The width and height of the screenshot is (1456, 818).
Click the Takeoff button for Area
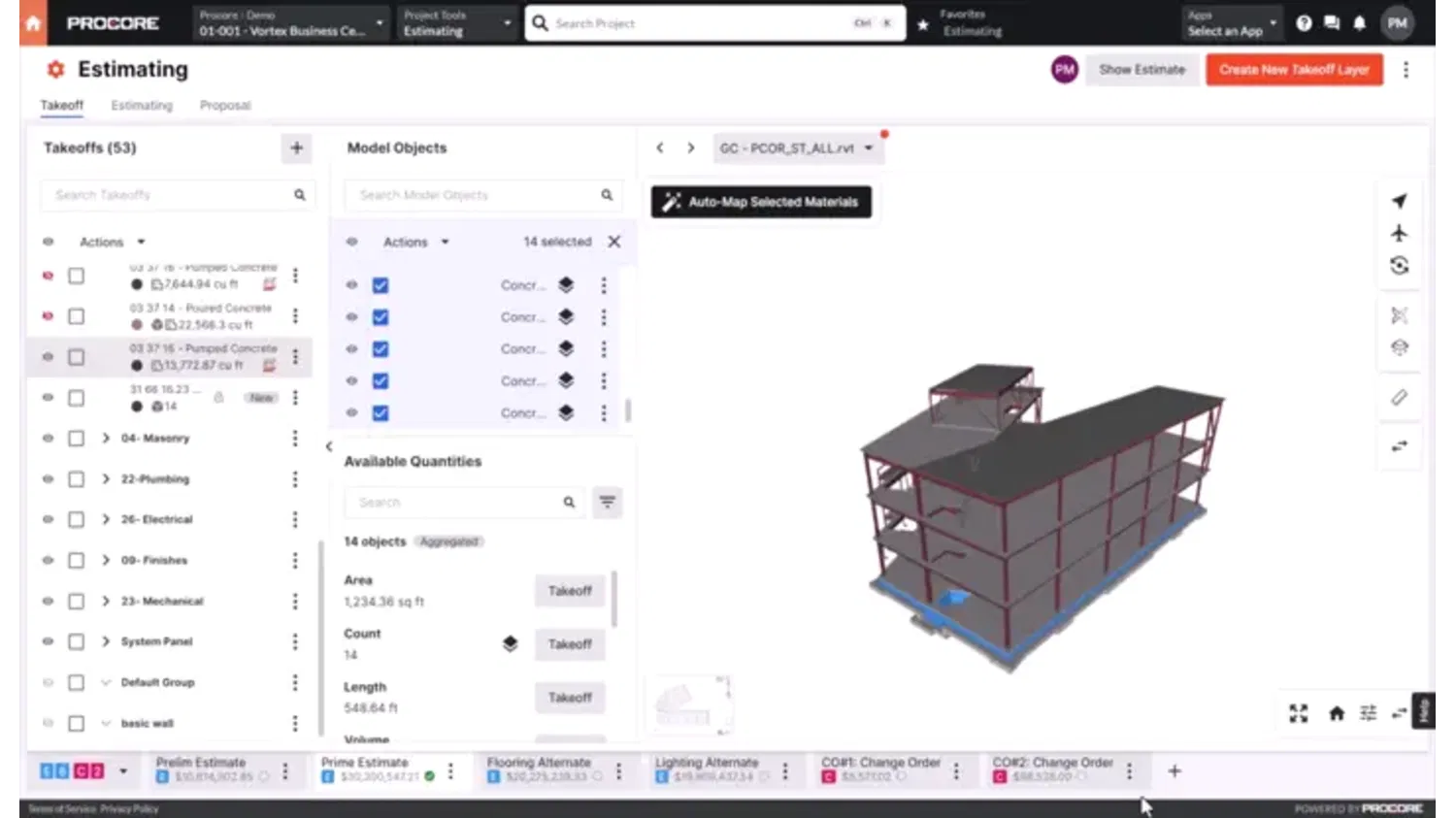click(x=570, y=591)
